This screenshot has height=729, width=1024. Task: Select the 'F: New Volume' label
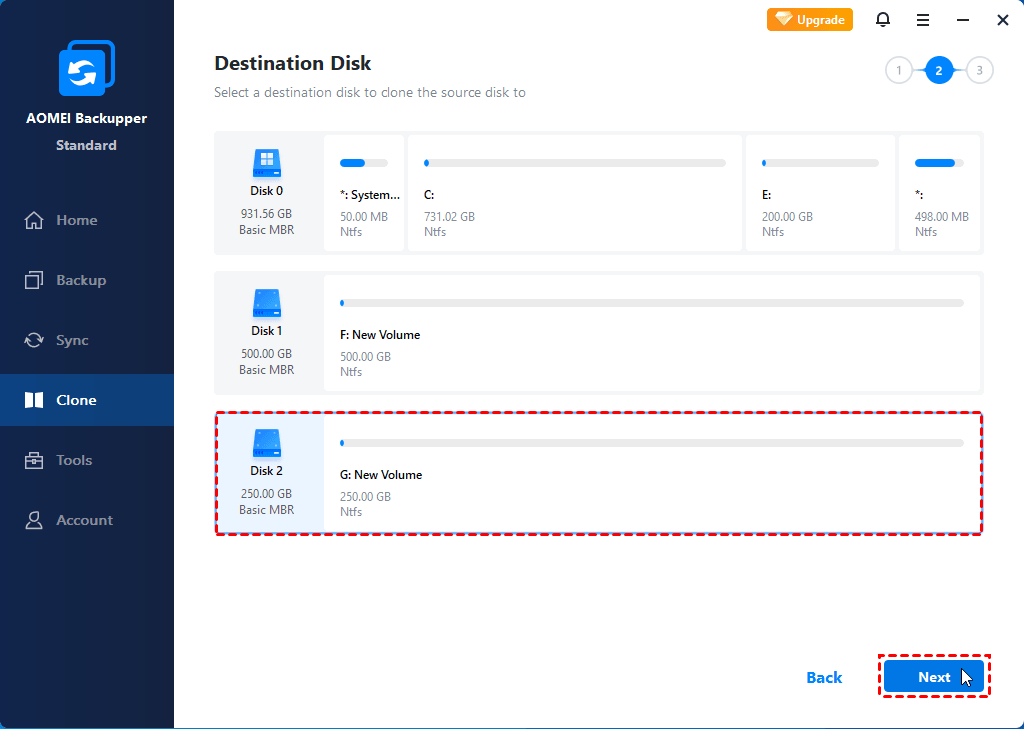(x=380, y=334)
